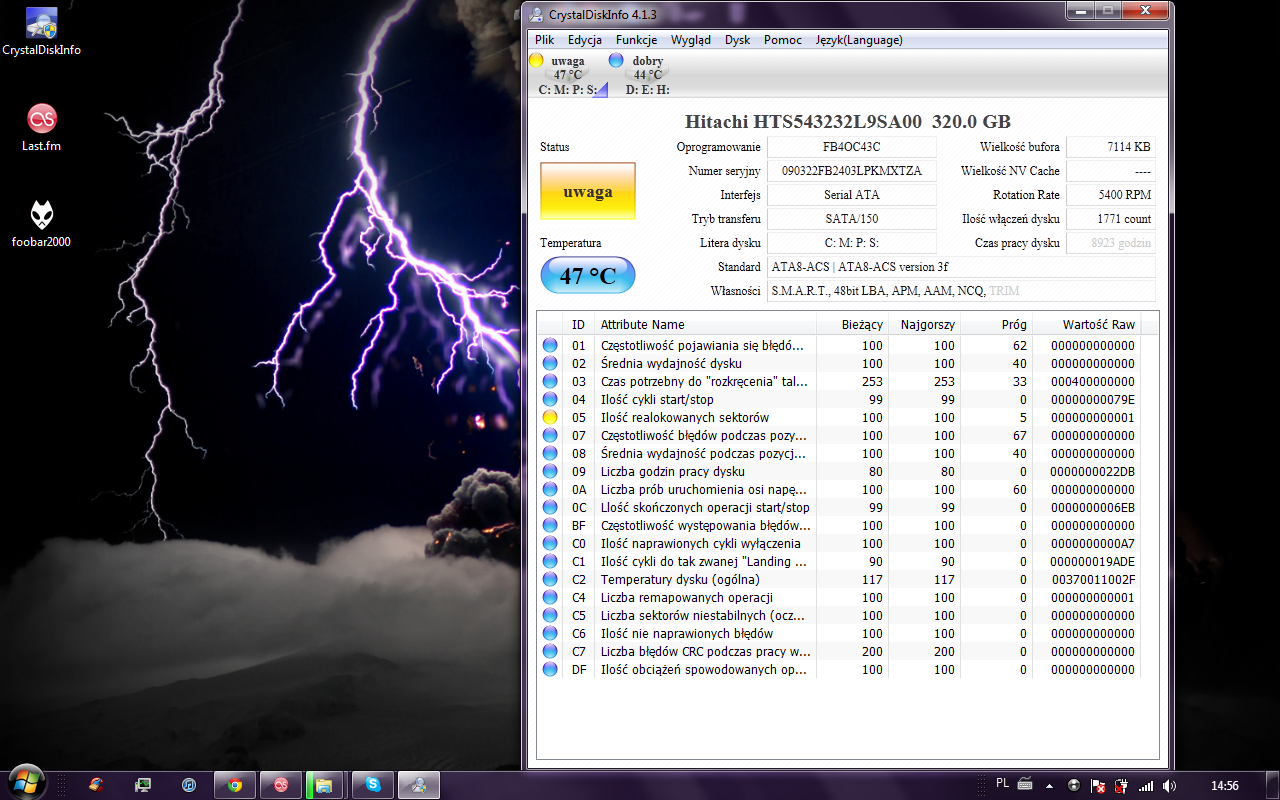Image resolution: width=1280 pixels, height=800 pixels.
Task: Open the network signal tray icon
Action: pyautogui.click(x=1146, y=785)
